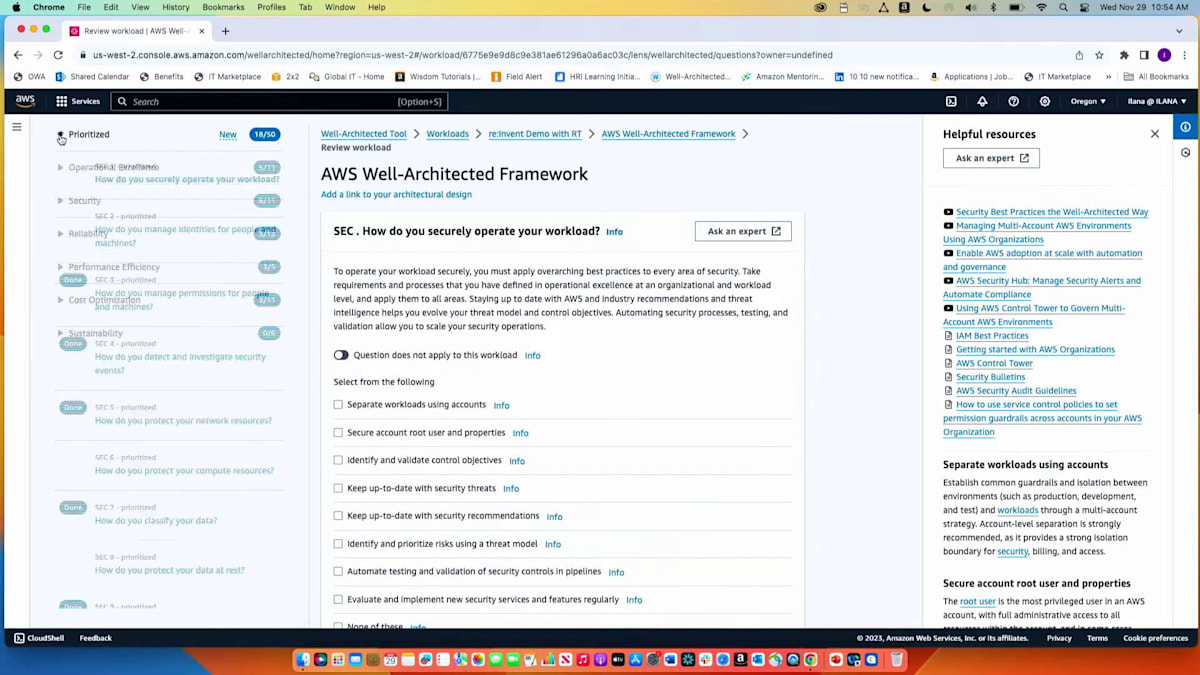Collapse the Prioritized section arrow
This screenshot has height=675, width=1200.
click(x=60, y=134)
